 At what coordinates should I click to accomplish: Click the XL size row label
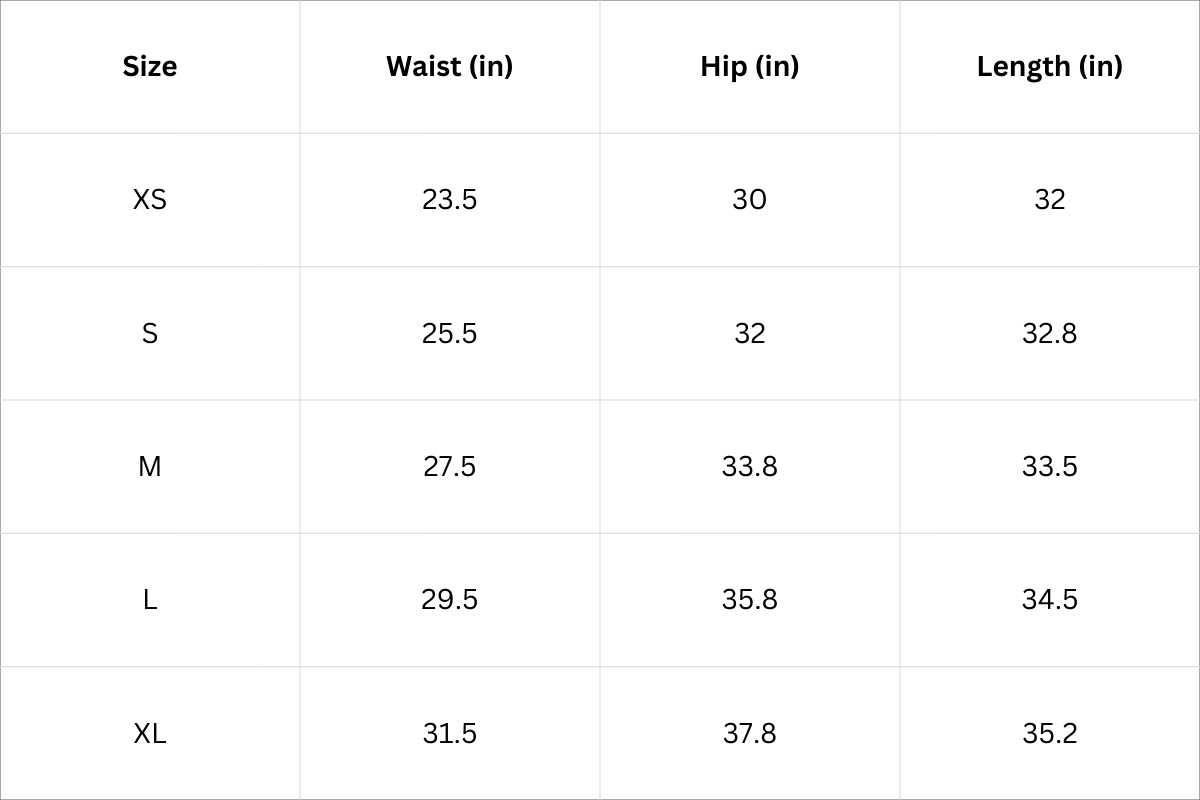[150, 733]
